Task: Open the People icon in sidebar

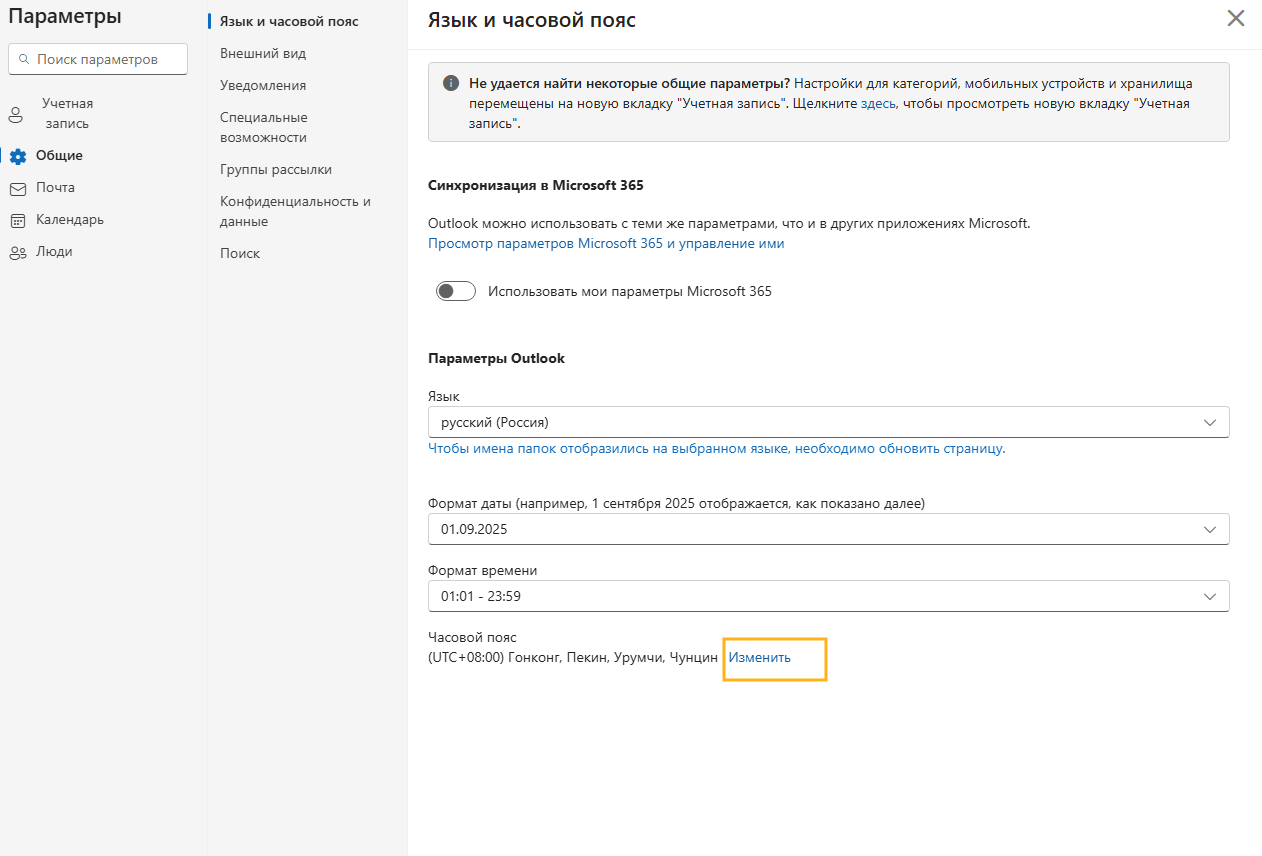Action: click(x=17, y=252)
